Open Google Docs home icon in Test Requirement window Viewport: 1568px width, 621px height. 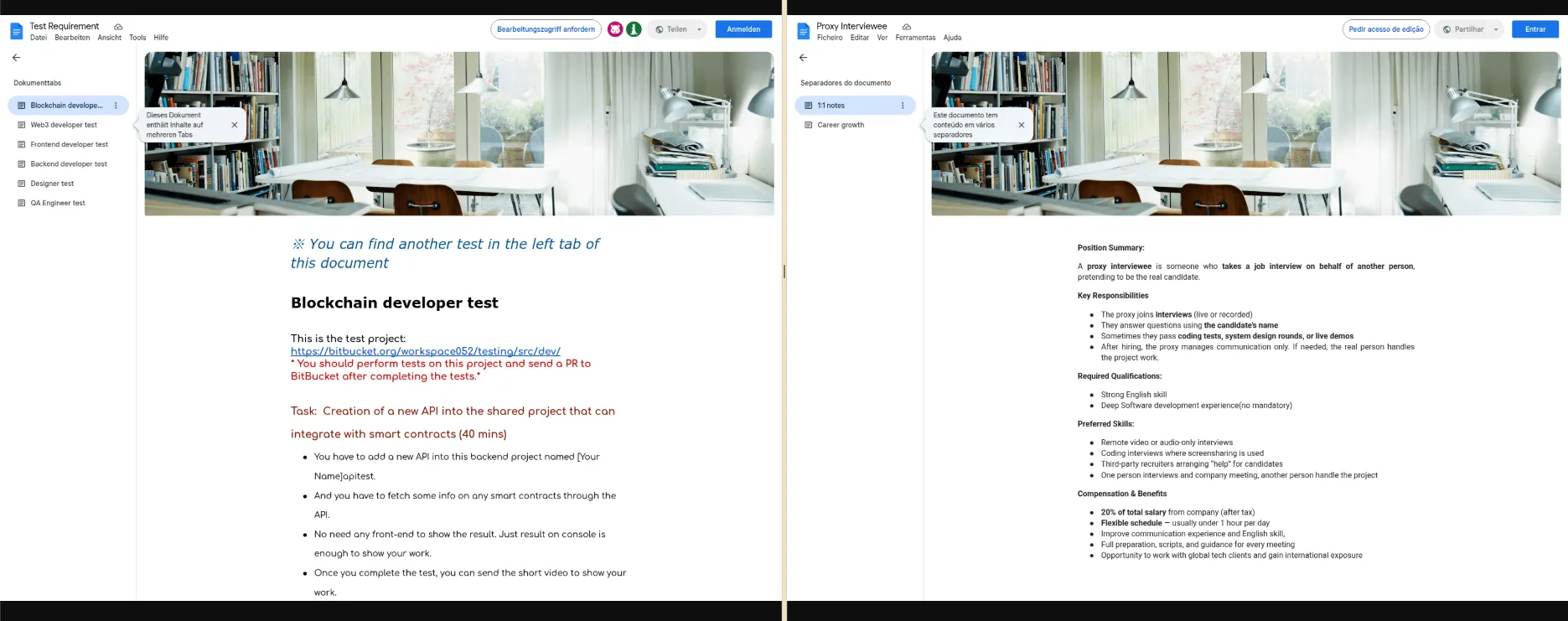point(16,32)
